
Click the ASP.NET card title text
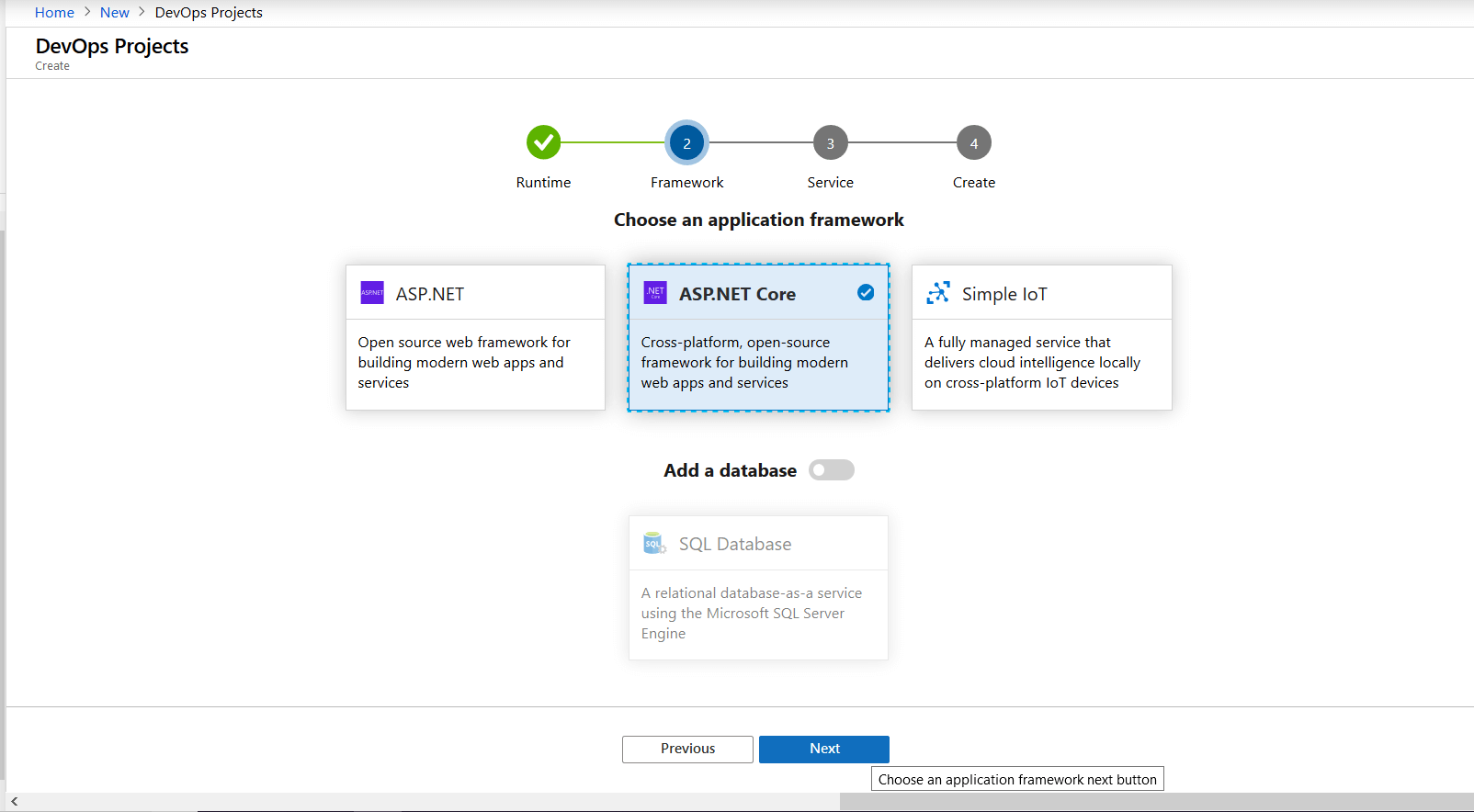pos(430,294)
